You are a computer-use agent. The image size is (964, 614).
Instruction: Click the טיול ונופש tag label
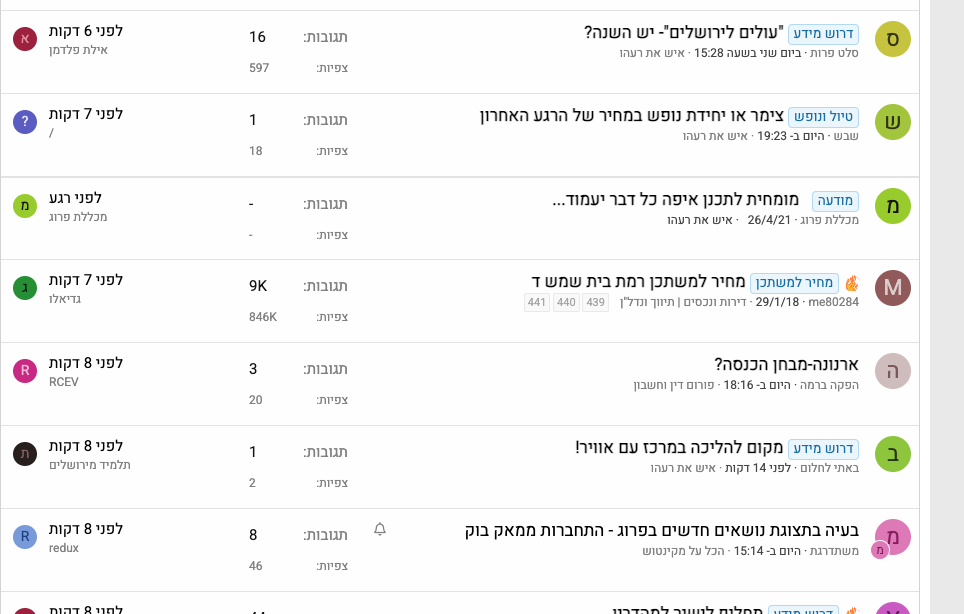823,117
